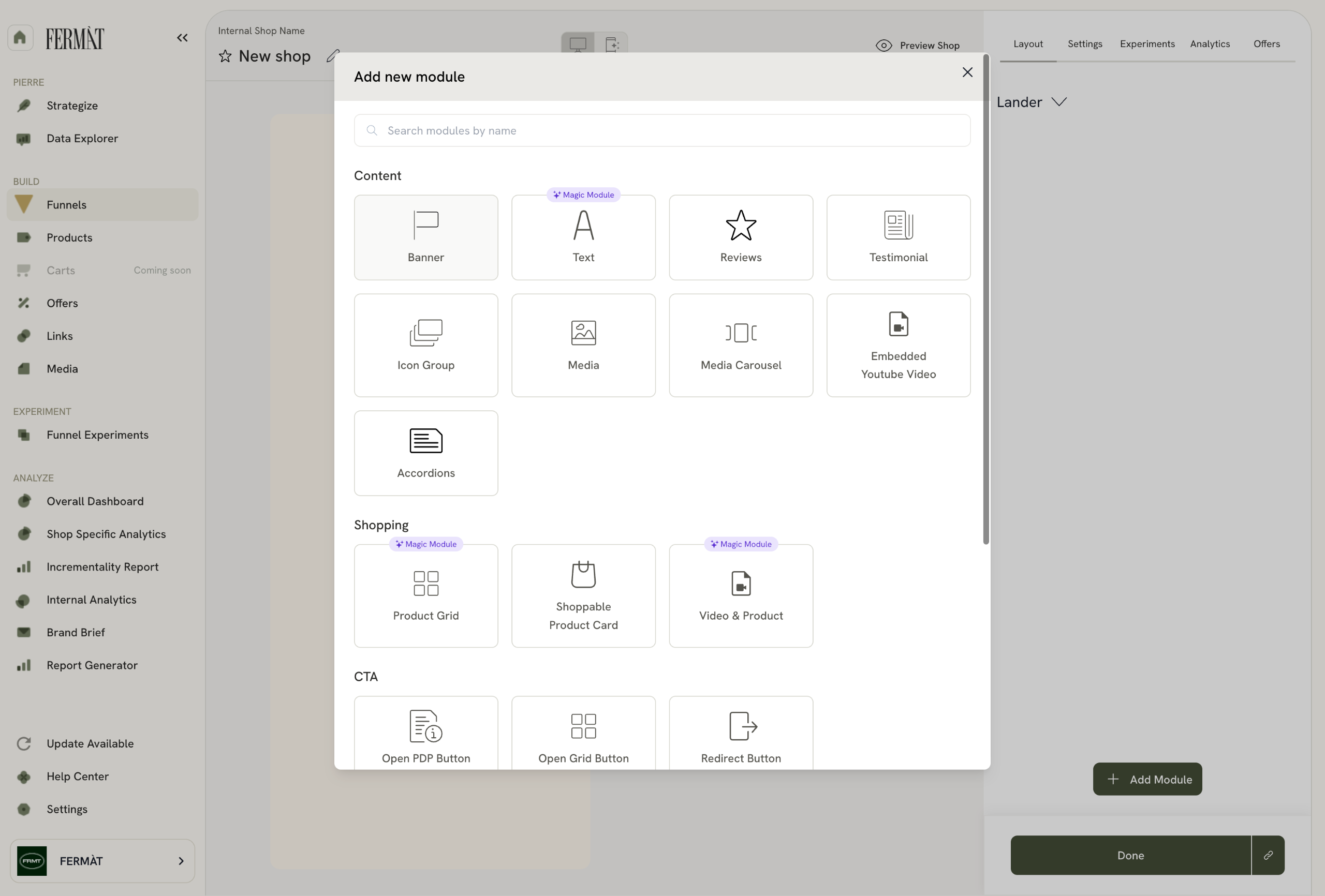
Task: Open the FERMÀT account switcher
Action: coord(102,860)
